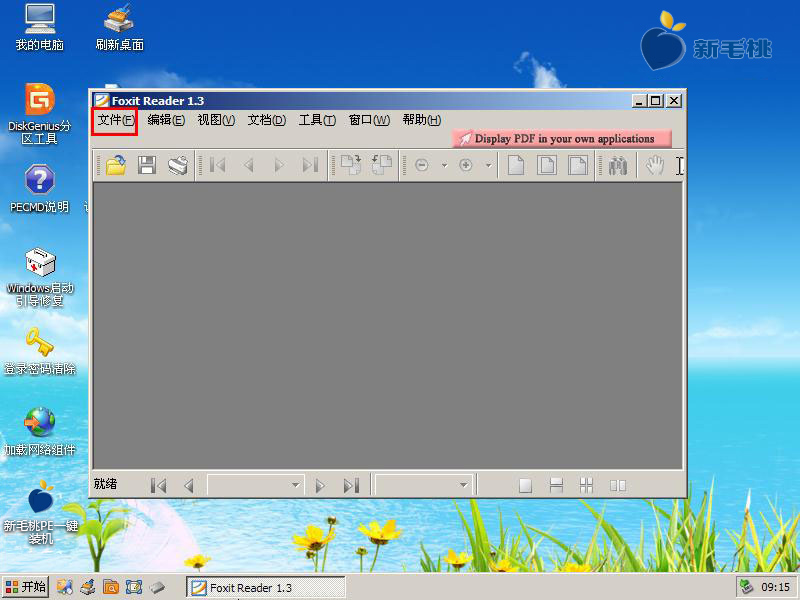Go to last page in status bar
Screen dimensions: 800x600
[x=351, y=485]
